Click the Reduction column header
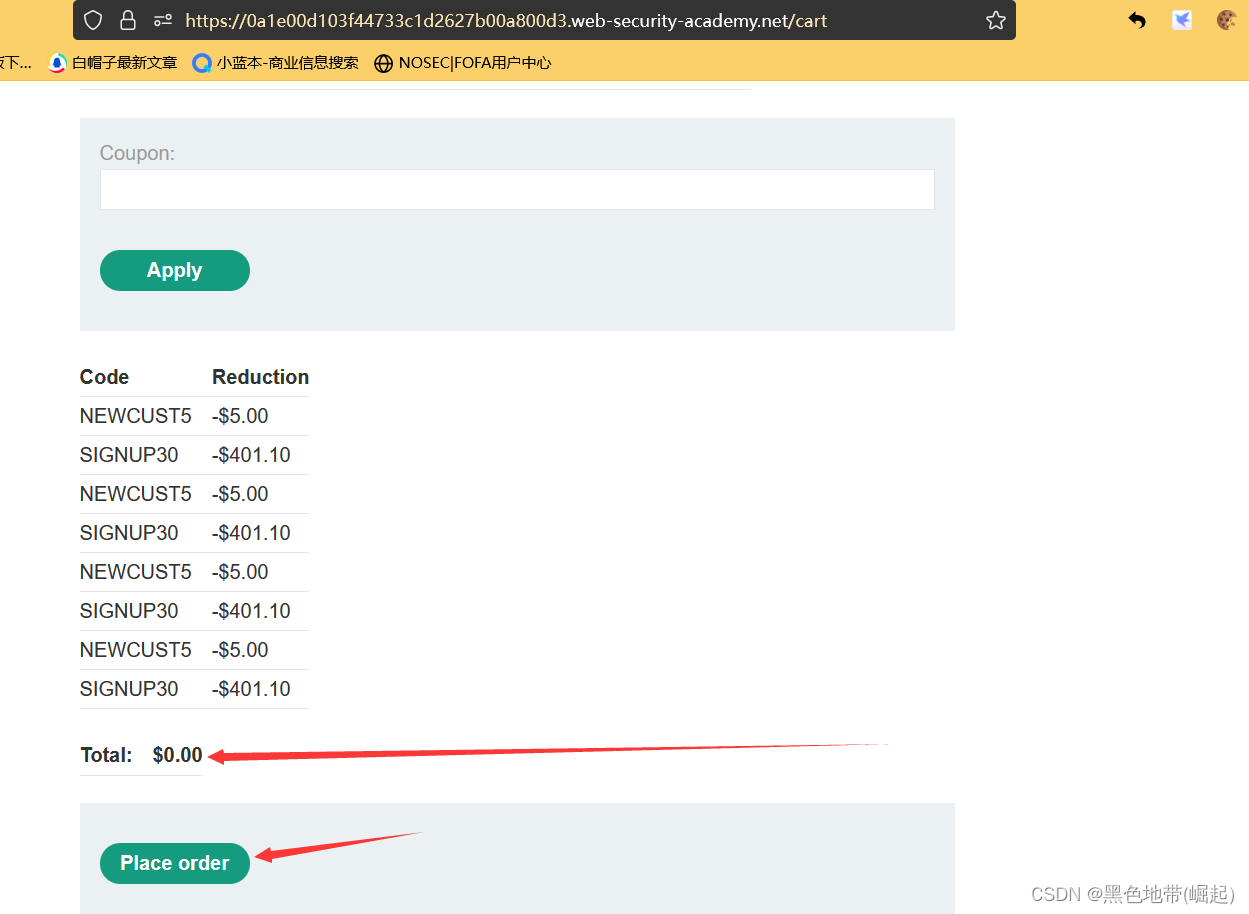 pyautogui.click(x=260, y=377)
